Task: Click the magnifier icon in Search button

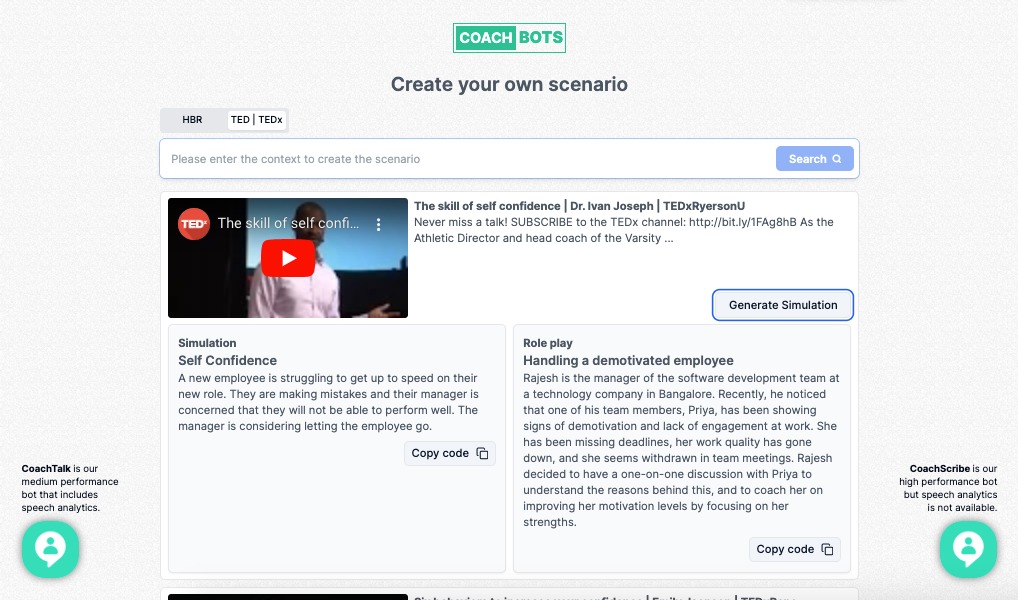Action: pos(837,159)
